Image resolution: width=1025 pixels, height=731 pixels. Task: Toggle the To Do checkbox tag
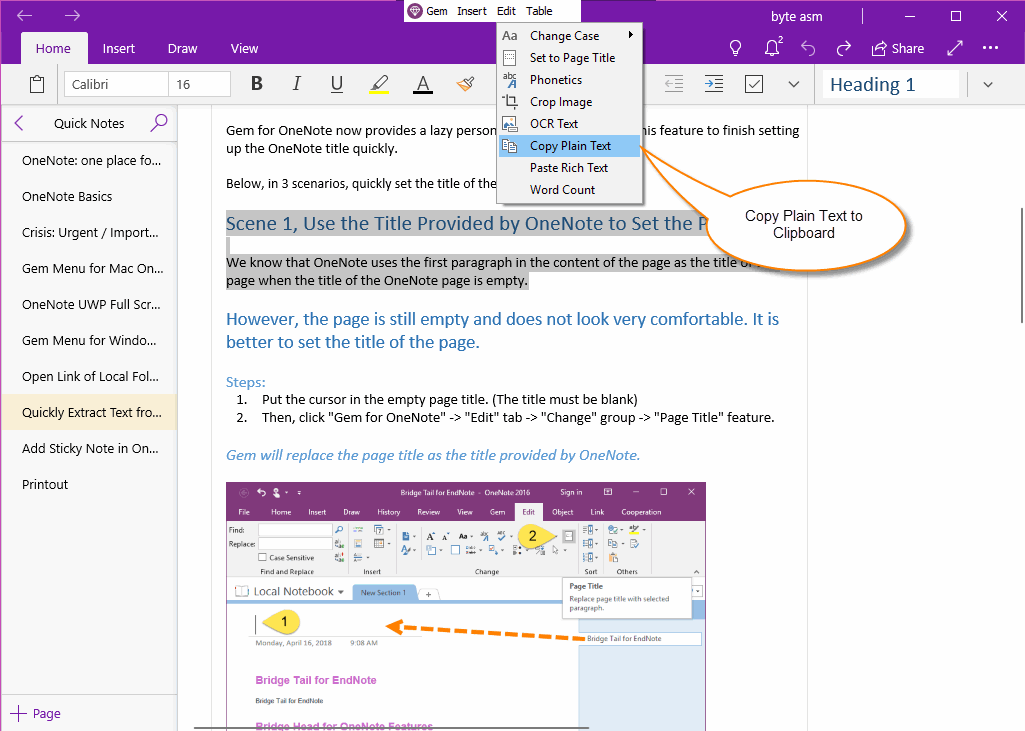coord(754,84)
